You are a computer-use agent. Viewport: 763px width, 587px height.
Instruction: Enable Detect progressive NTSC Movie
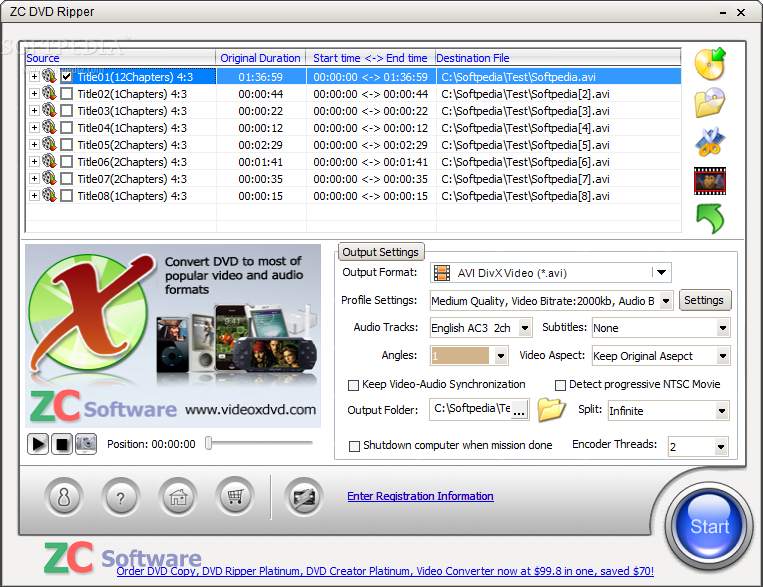coord(561,385)
